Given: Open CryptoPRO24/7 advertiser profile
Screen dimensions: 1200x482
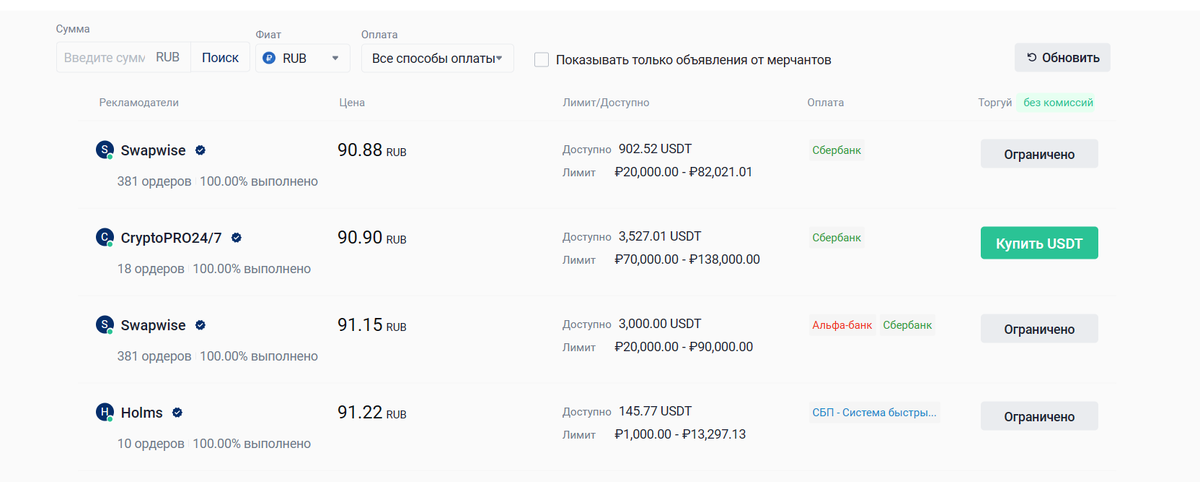Looking at the screenshot, I should click(x=171, y=238).
